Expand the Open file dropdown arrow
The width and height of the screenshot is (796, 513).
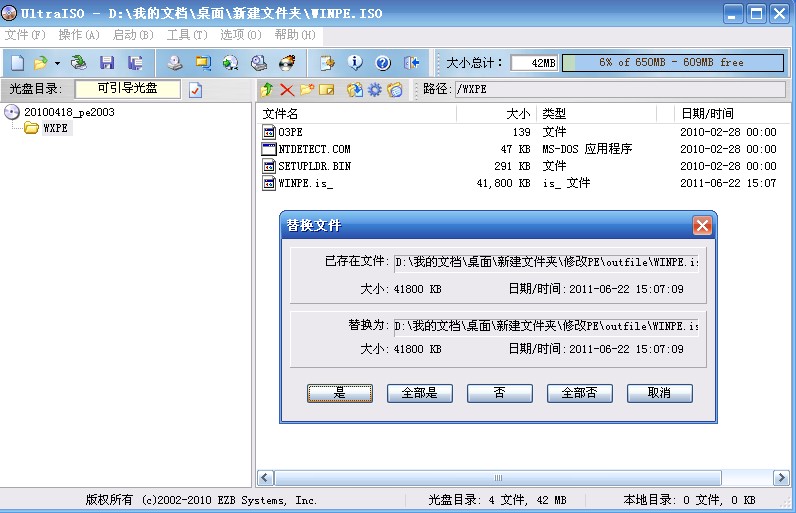(x=57, y=63)
